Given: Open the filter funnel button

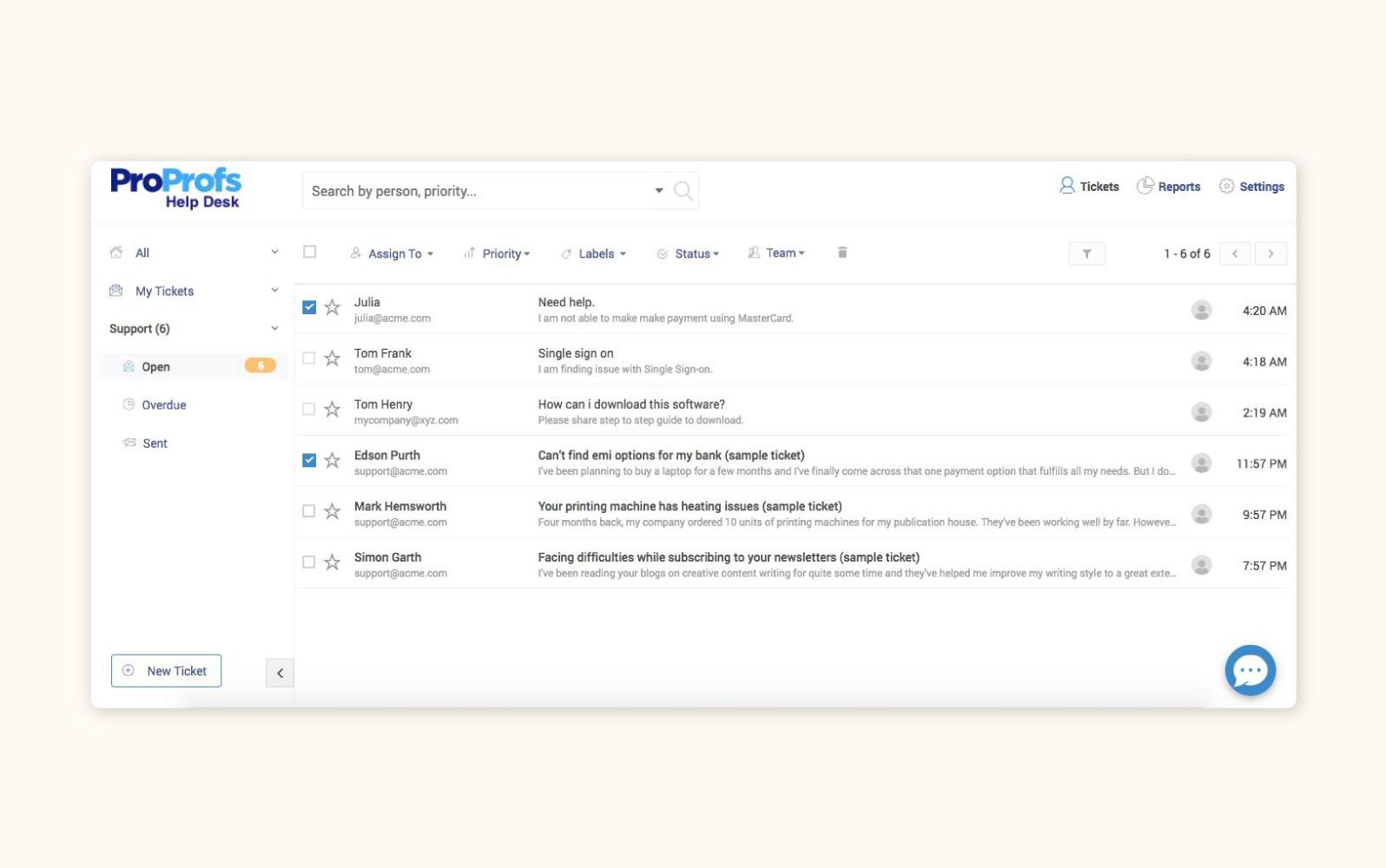Looking at the screenshot, I should tap(1086, 253).
